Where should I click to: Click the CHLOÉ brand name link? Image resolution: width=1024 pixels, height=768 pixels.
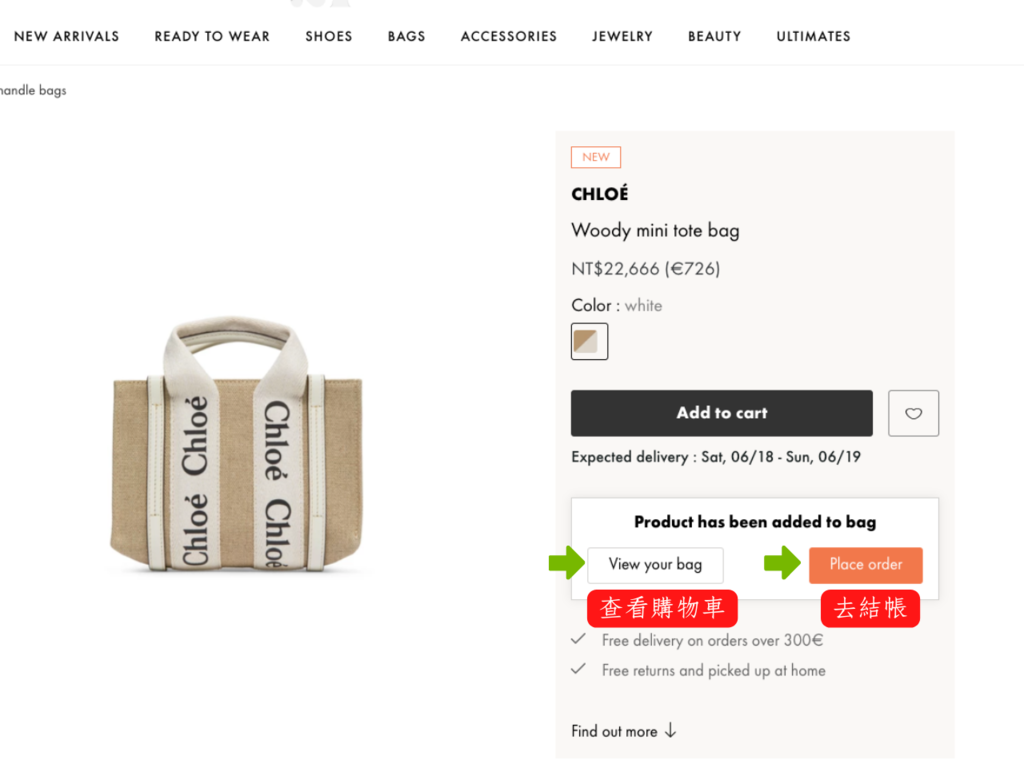(599, 194)
